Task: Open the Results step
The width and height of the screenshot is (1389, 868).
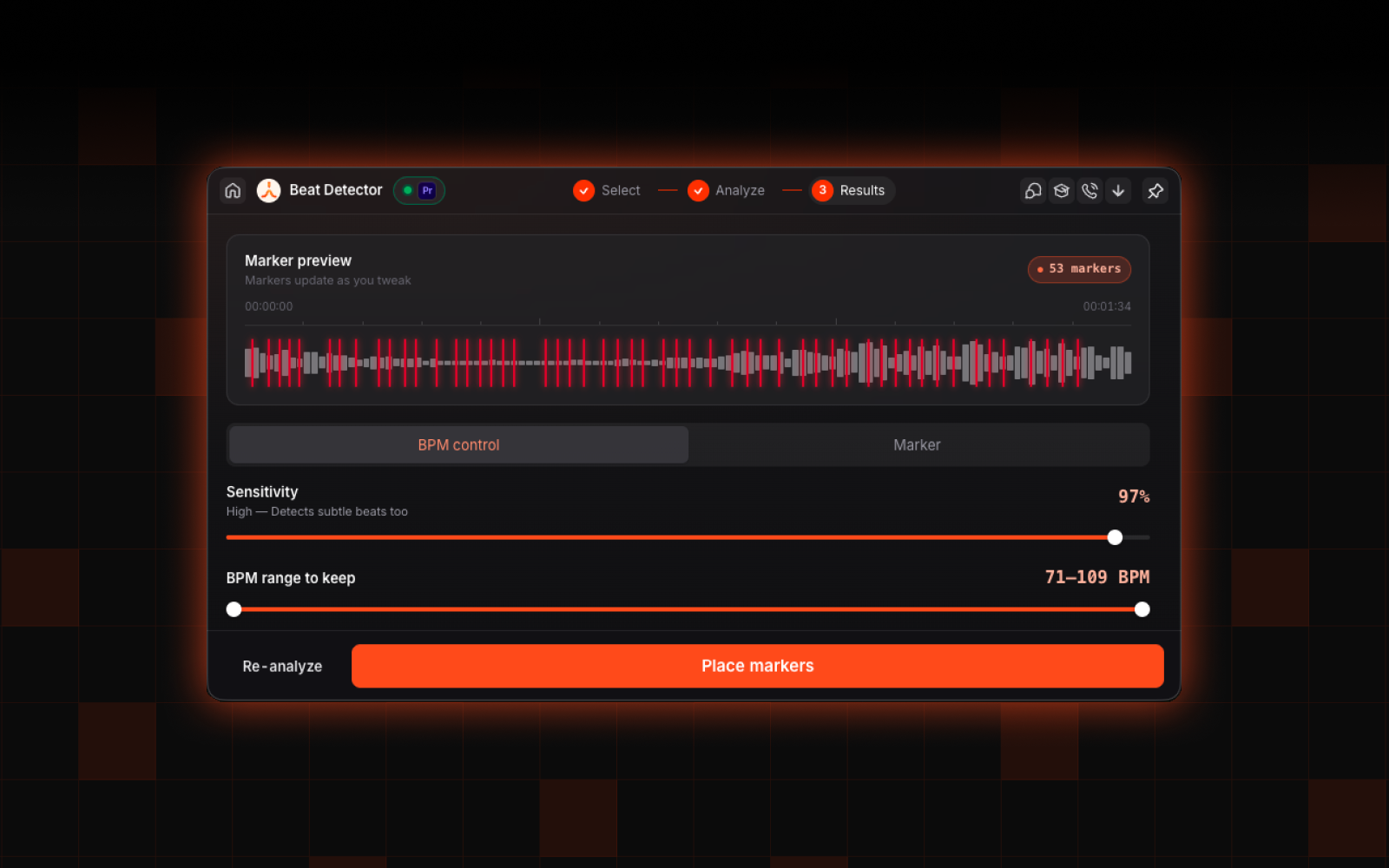Action: coord(852,190)
